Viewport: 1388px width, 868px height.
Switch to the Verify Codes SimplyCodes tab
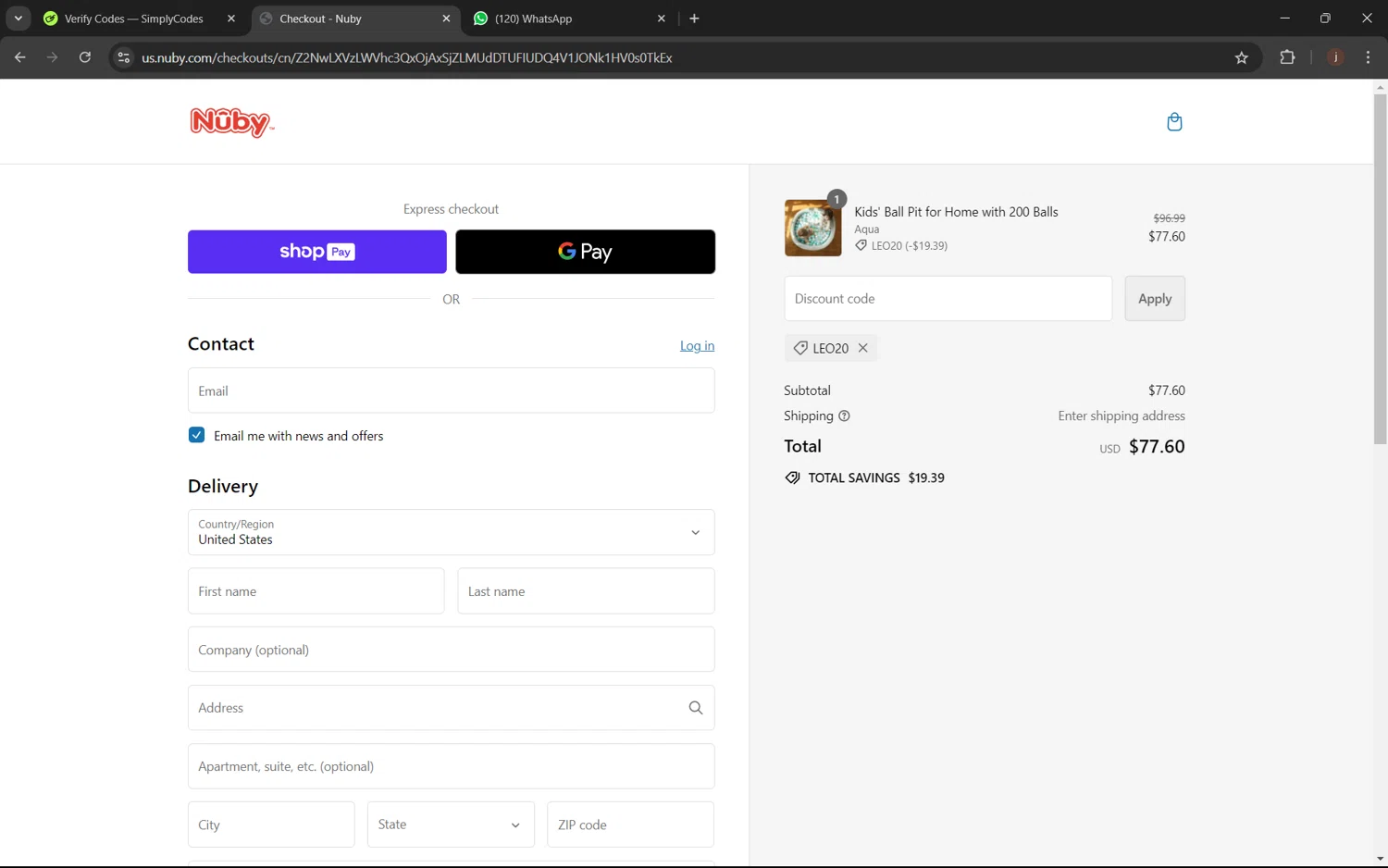pyautogui.click(x=135, y=19)
